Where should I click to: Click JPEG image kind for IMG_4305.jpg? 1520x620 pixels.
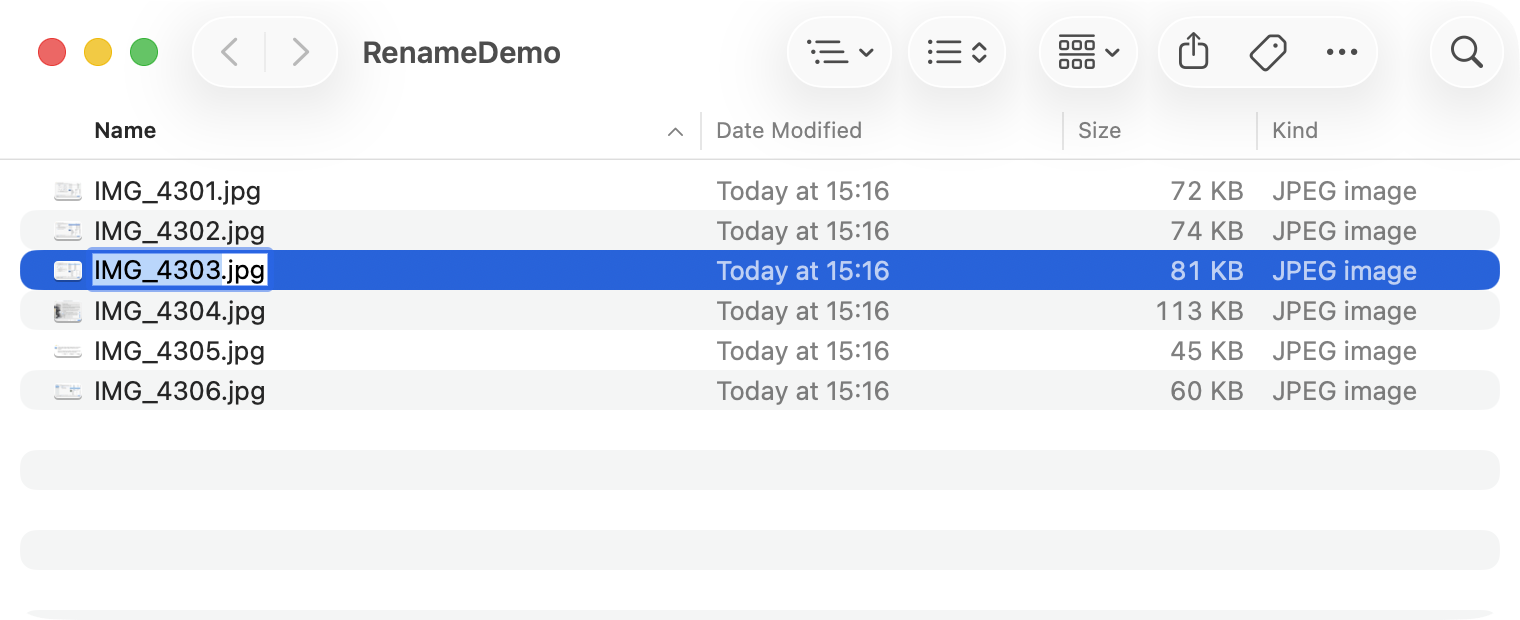[1344, 351]
